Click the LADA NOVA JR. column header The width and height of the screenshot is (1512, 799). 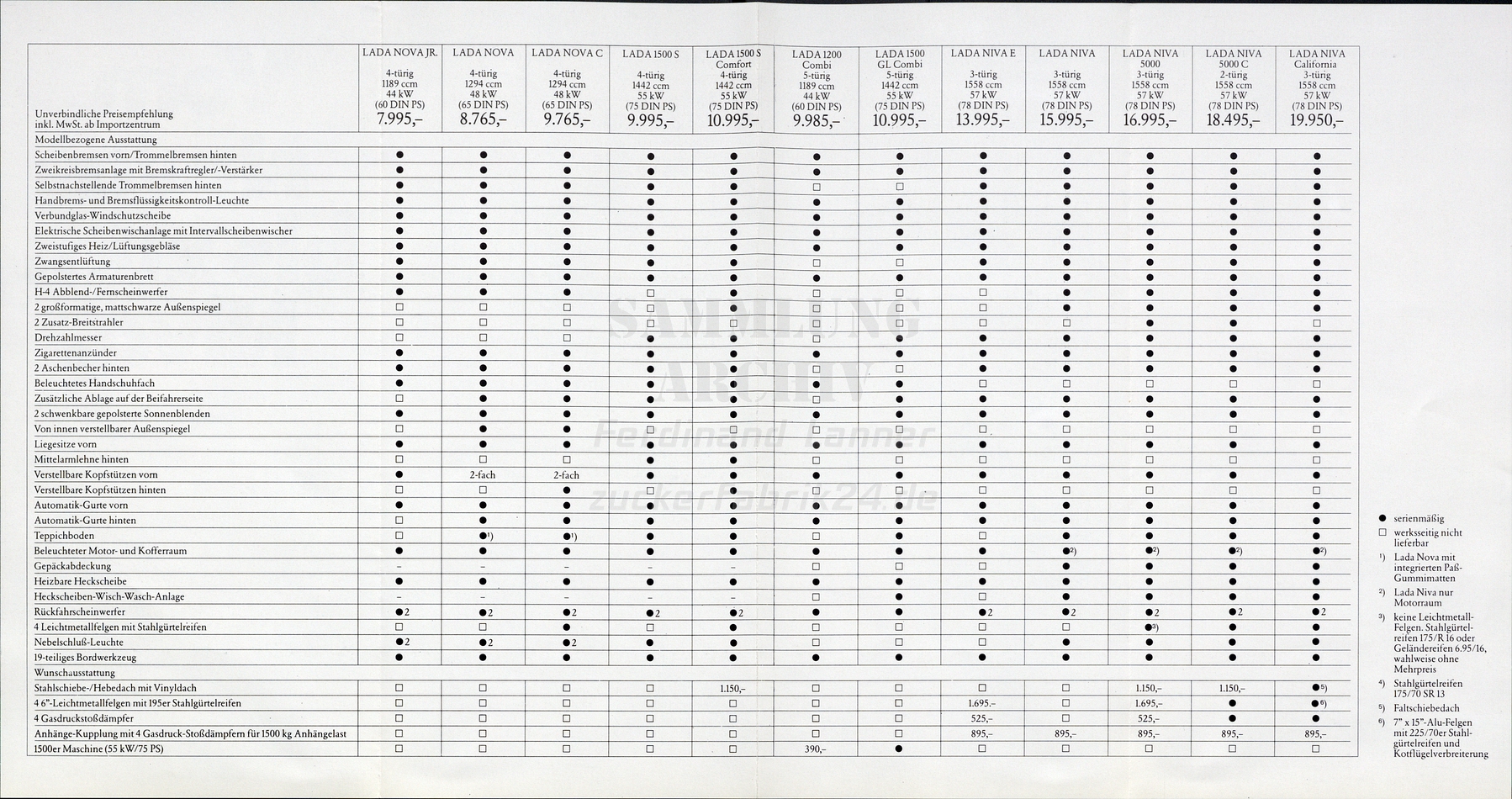click(x=400, y=52)
